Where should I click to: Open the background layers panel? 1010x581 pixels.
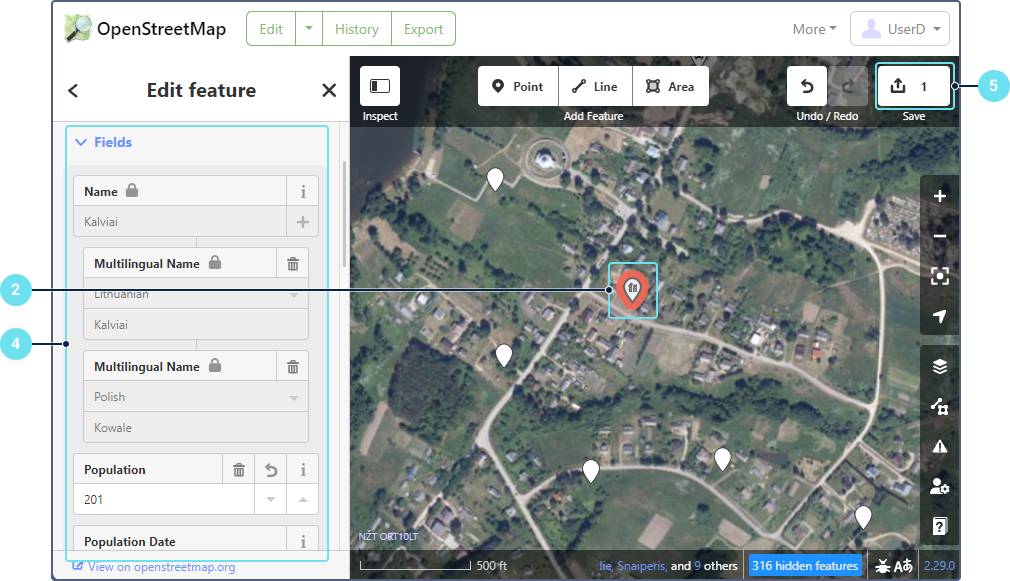[x=939, y=366]
